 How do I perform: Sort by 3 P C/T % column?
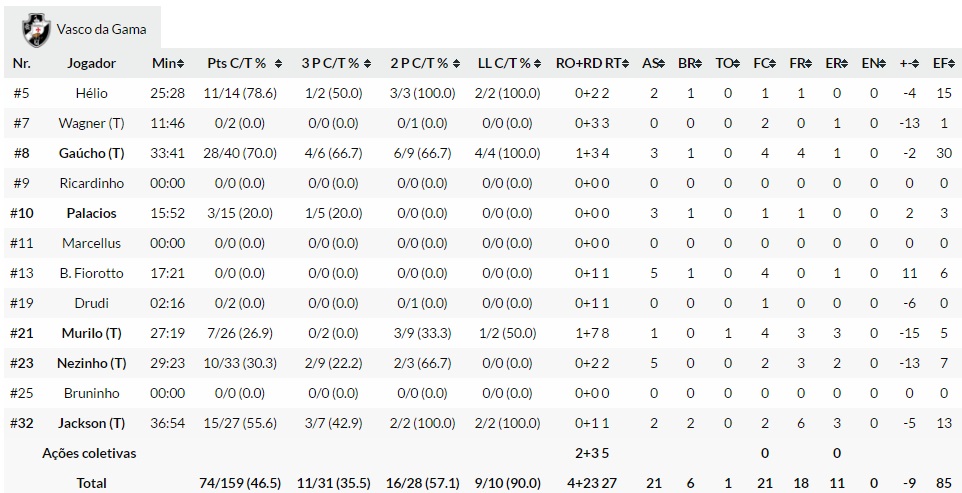(336, 63)
